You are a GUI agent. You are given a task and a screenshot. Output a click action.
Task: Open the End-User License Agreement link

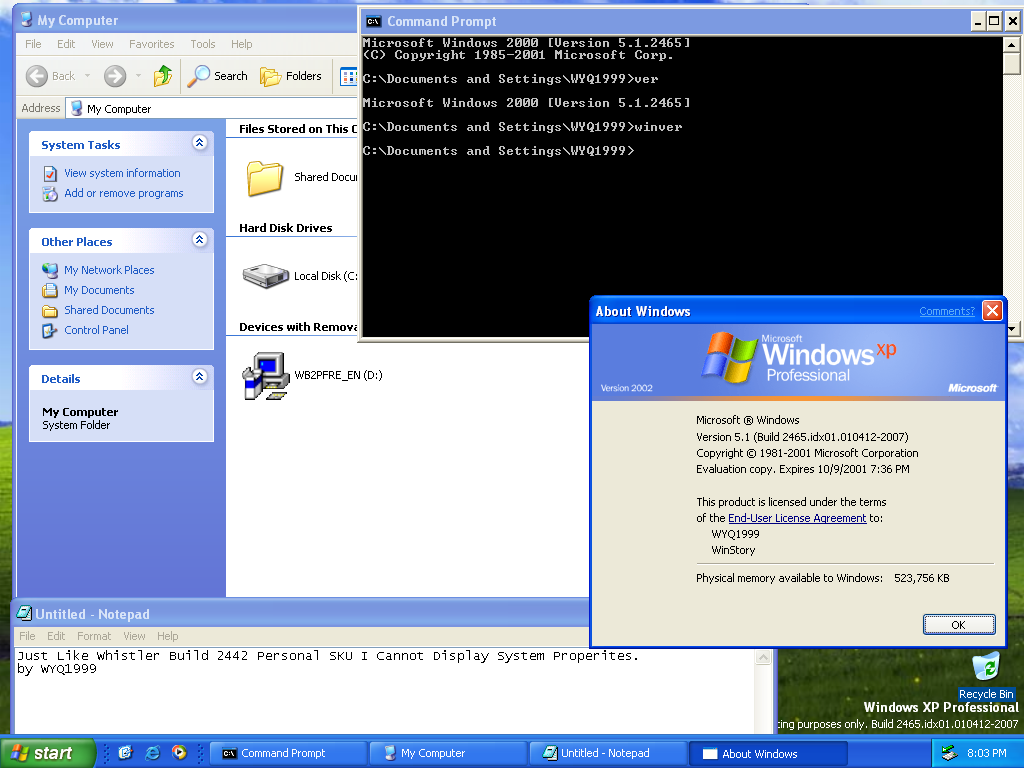click(797, 518)
